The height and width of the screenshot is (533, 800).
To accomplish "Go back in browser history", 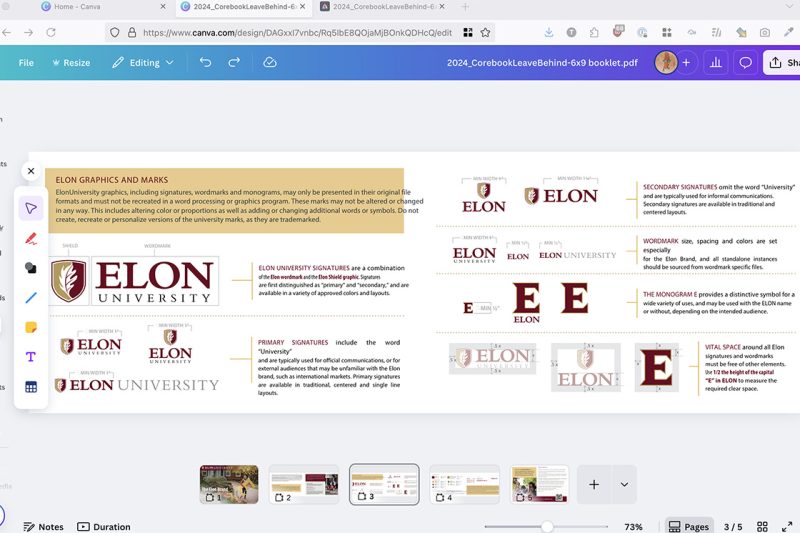I will point(7,32).
